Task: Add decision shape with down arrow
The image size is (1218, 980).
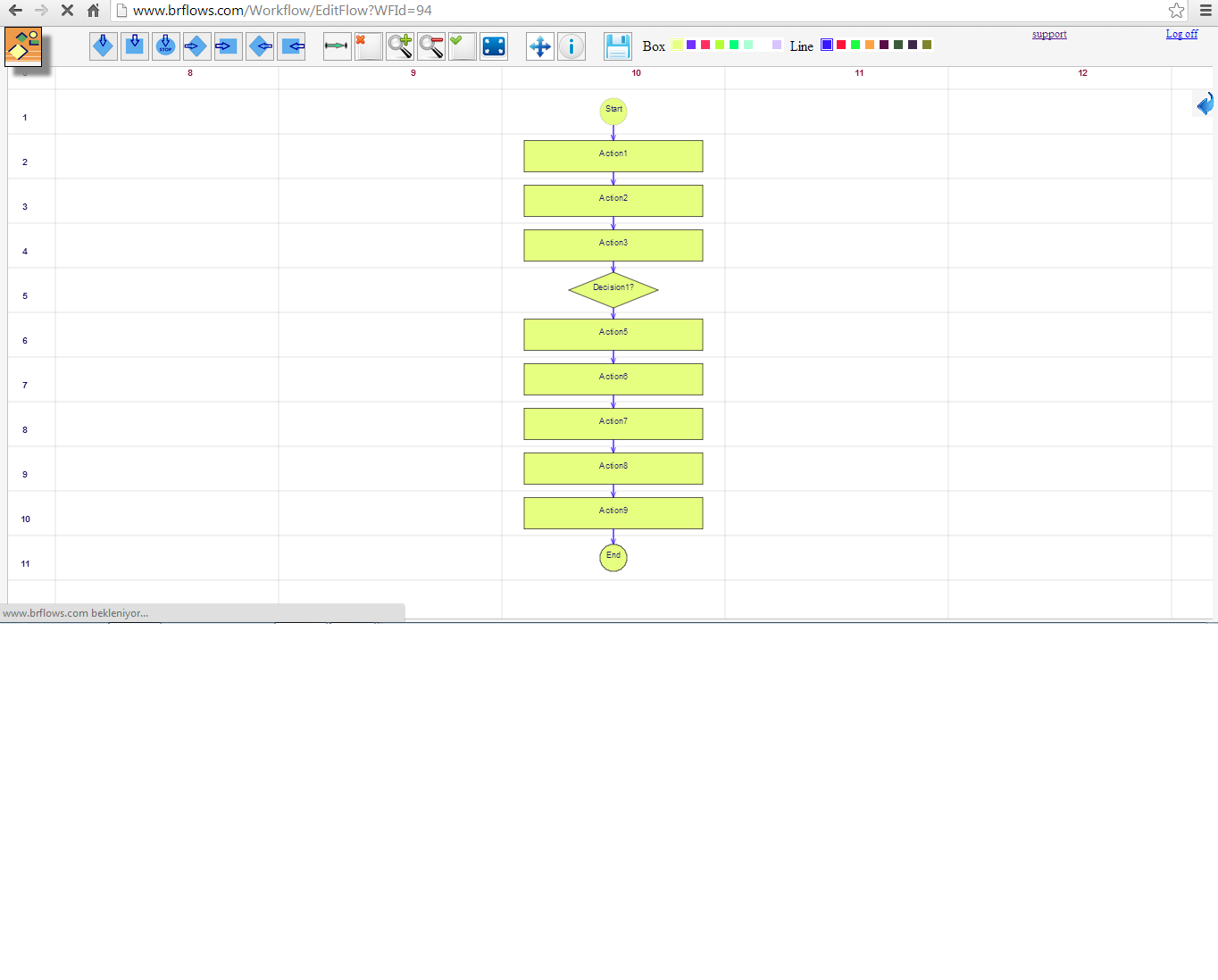Action: click(104, 46)
